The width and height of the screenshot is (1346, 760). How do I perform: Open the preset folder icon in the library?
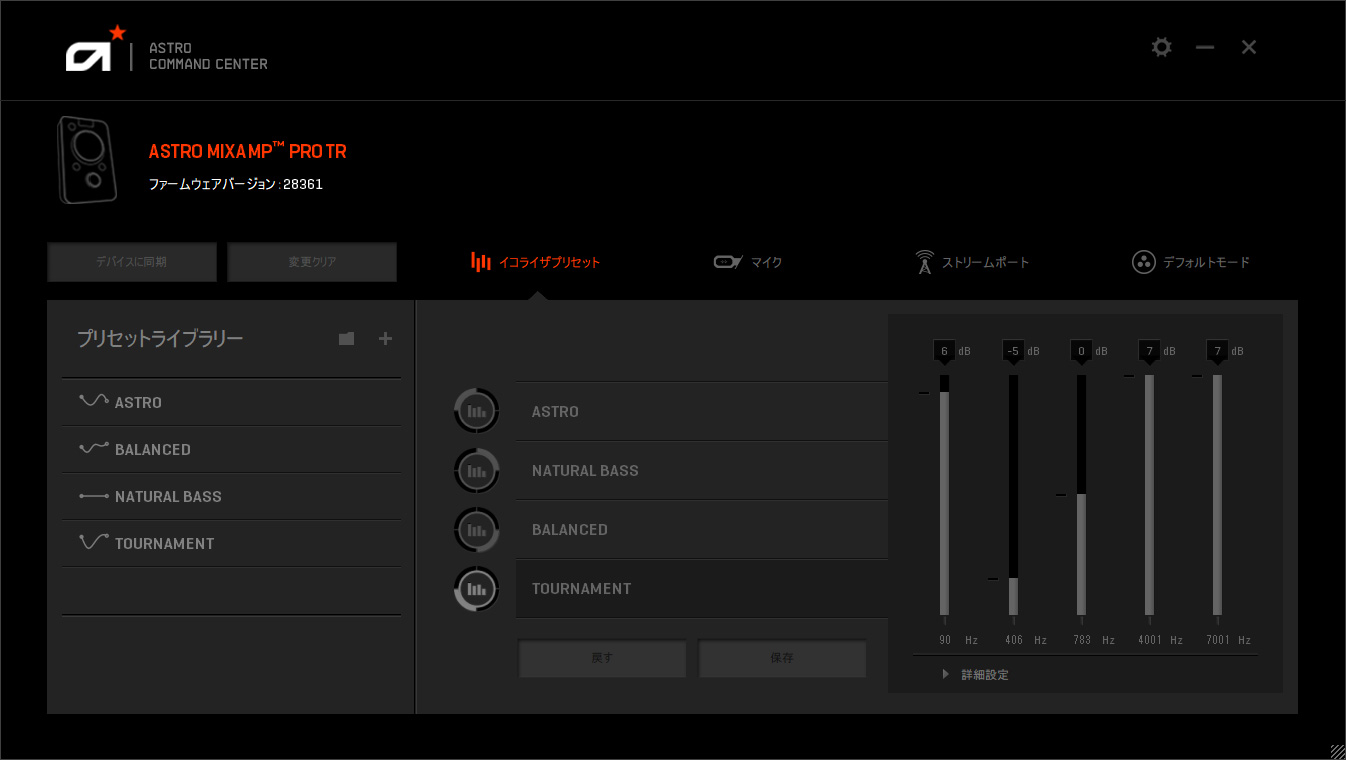pyautogui.click(x=346, y=339)
